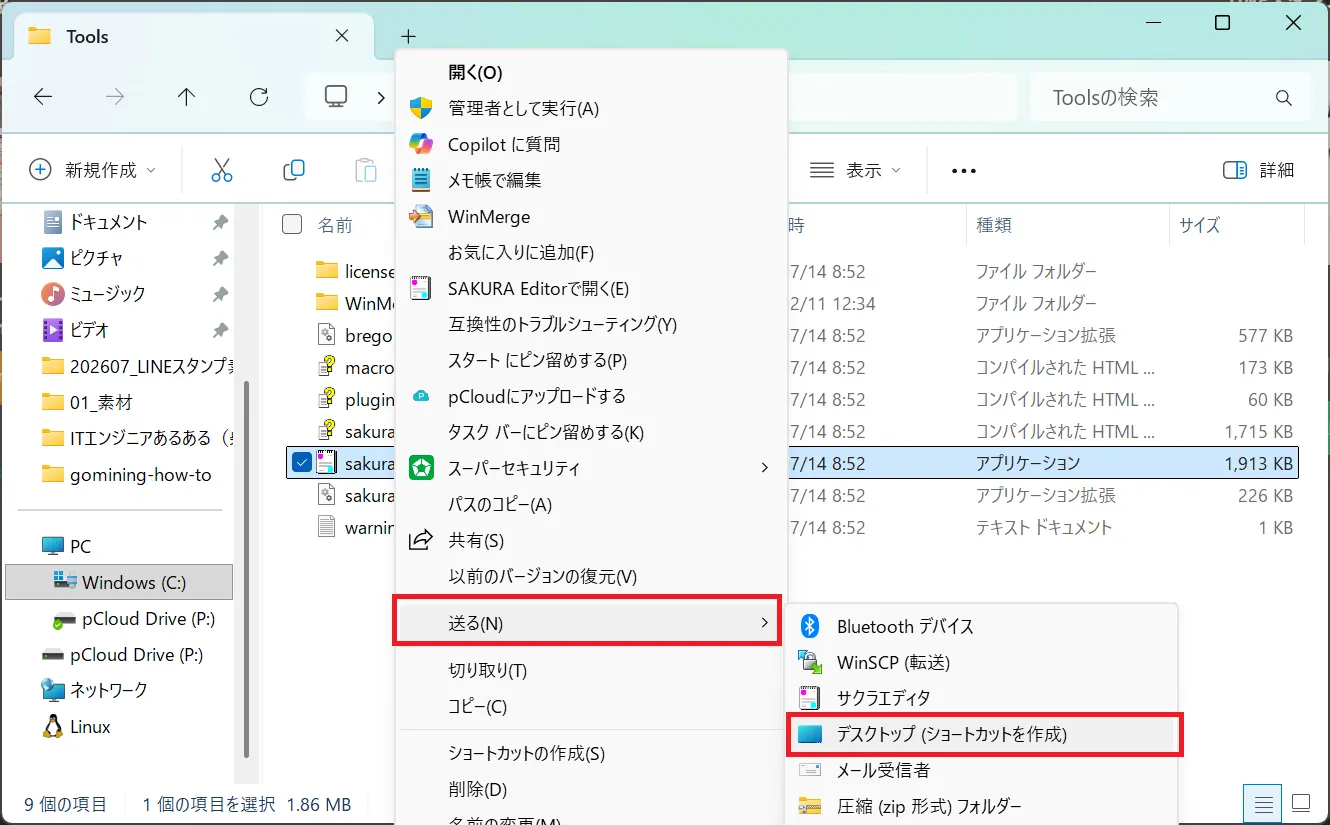This screenshot has width=1330, height=825.
Task: Choose サクラエディタ in Send to submenu
Action: (982, 698)
